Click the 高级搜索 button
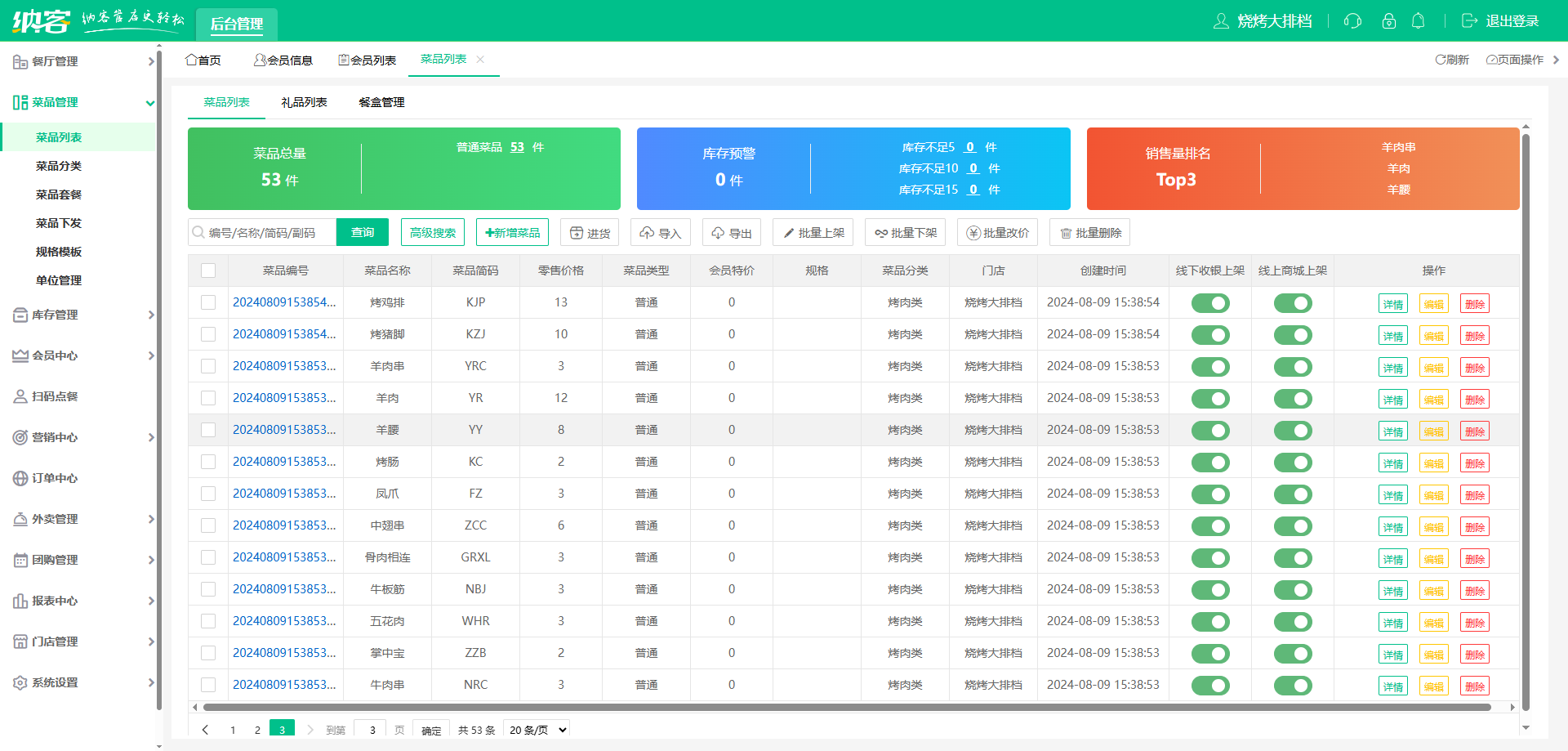The width and height of the screenshot is (1568, 751). [x=433, y=233]
